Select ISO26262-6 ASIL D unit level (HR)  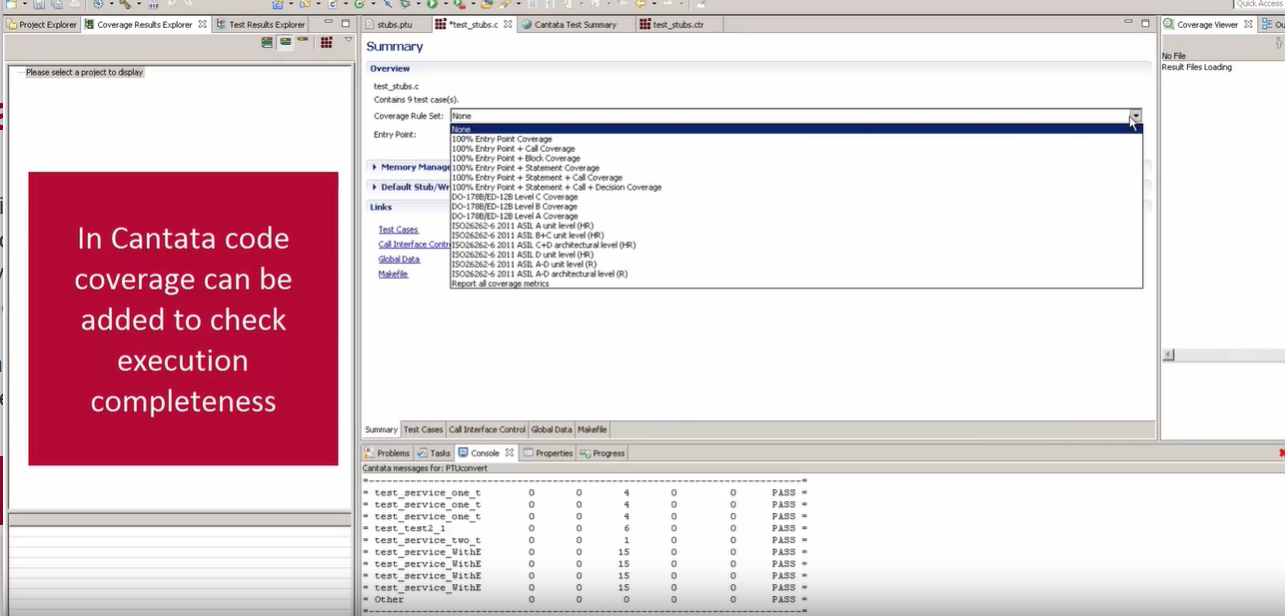tap(796, 254)
